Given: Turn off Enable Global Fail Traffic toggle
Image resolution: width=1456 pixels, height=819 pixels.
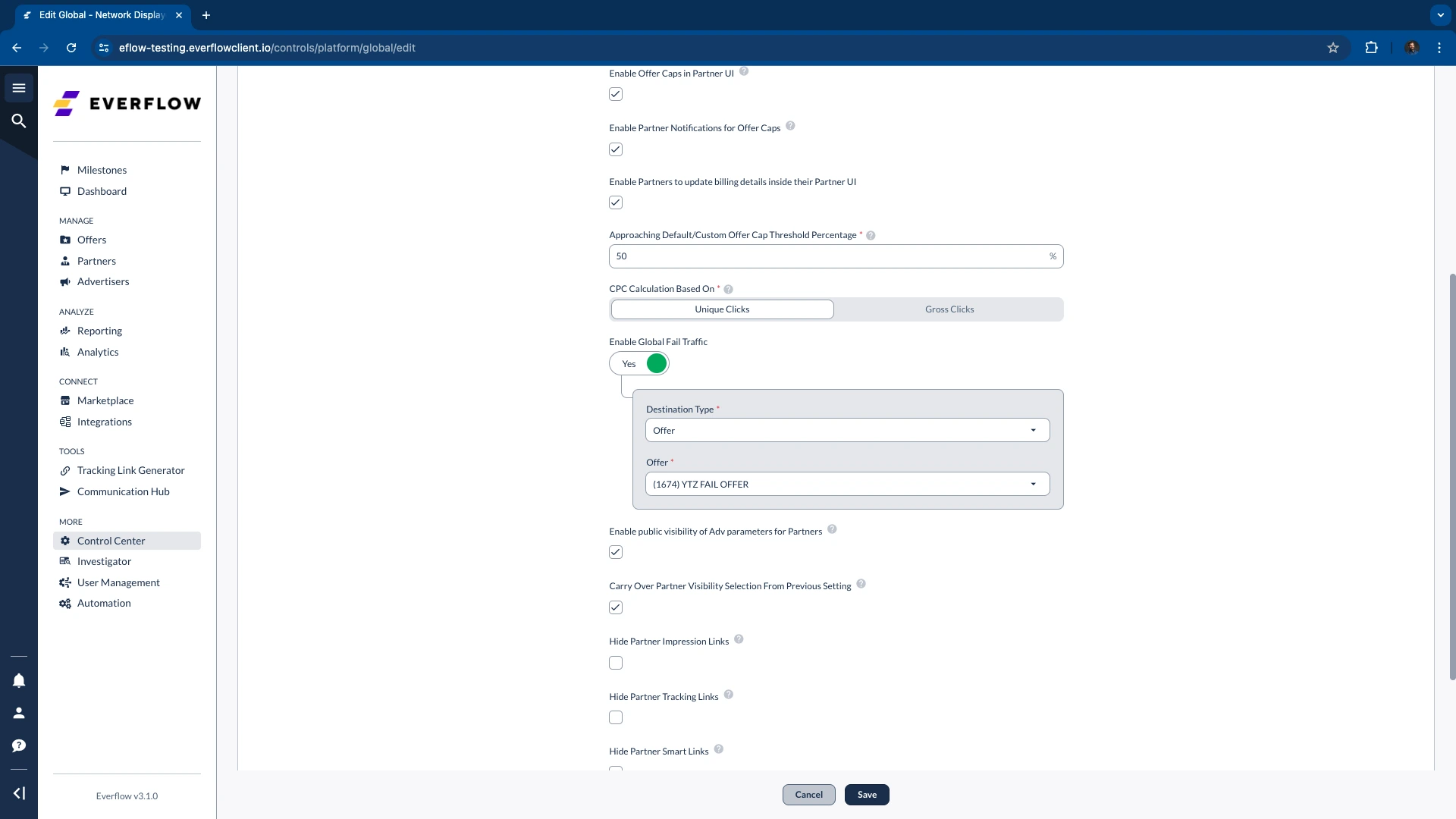Looking at the screenshot, I should pos(639,364).
